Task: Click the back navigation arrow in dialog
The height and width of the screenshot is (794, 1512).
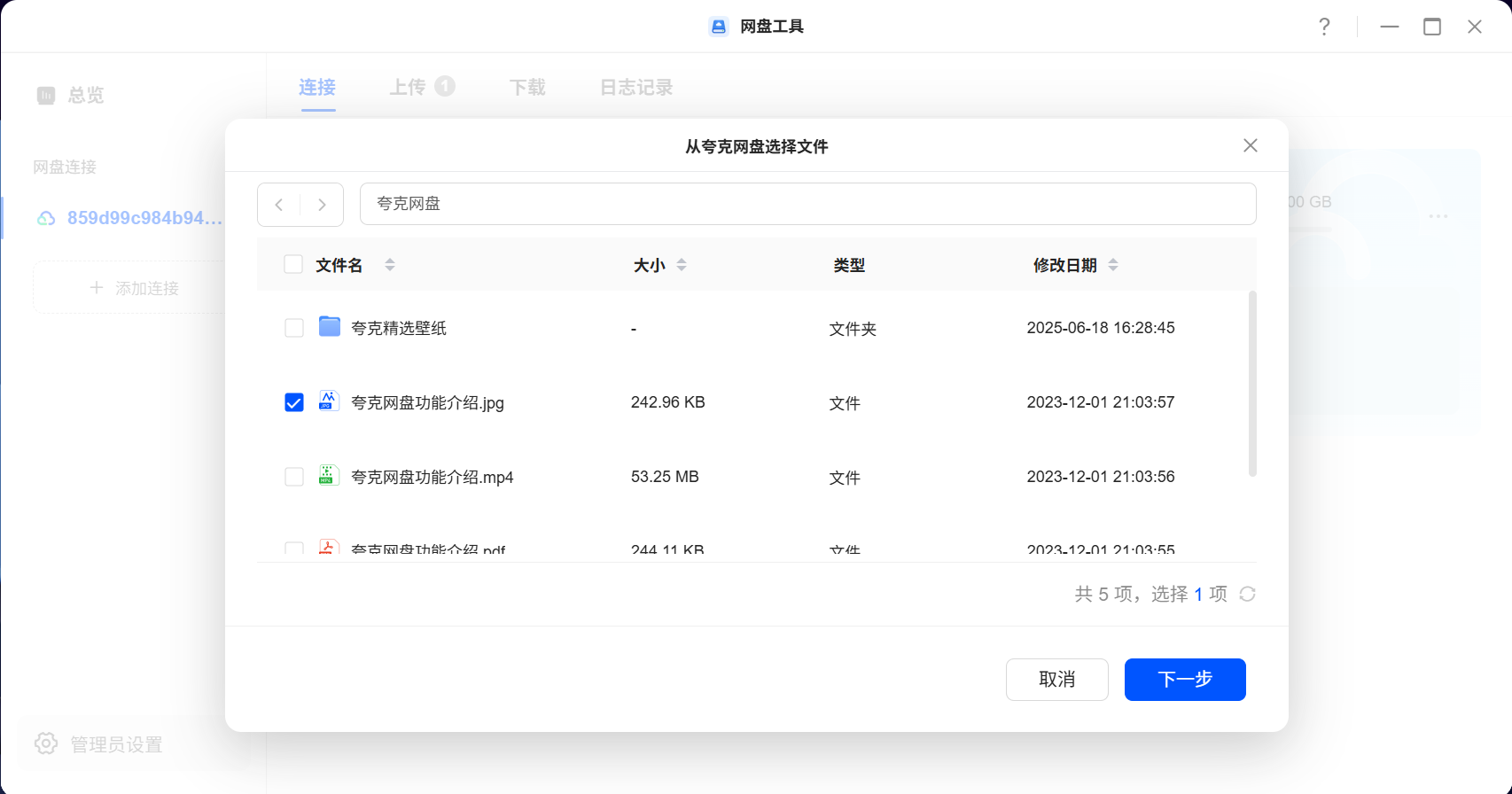Action: [279, 205]
